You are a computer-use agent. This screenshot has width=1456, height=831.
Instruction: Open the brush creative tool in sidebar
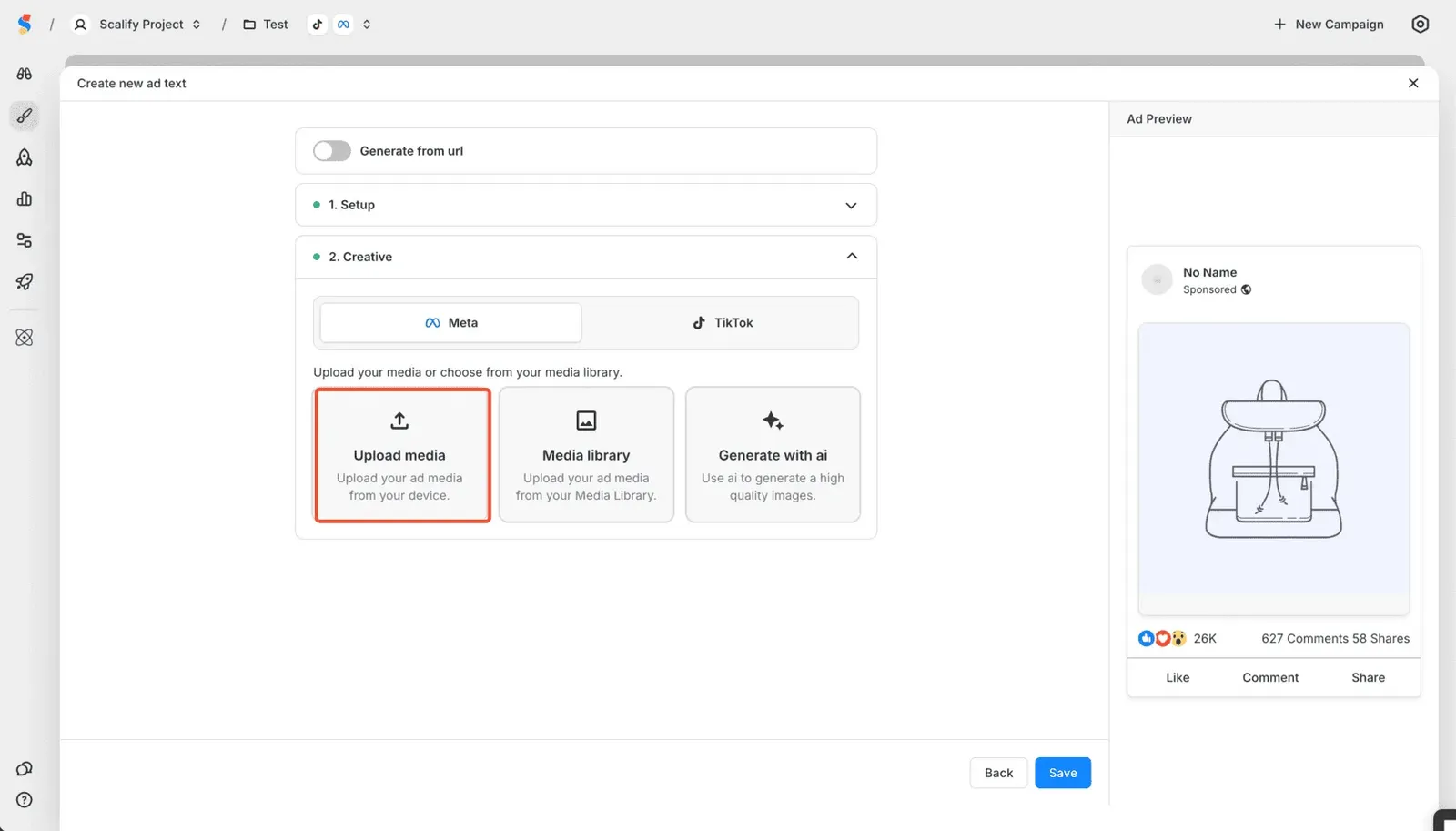coord(25,116)
